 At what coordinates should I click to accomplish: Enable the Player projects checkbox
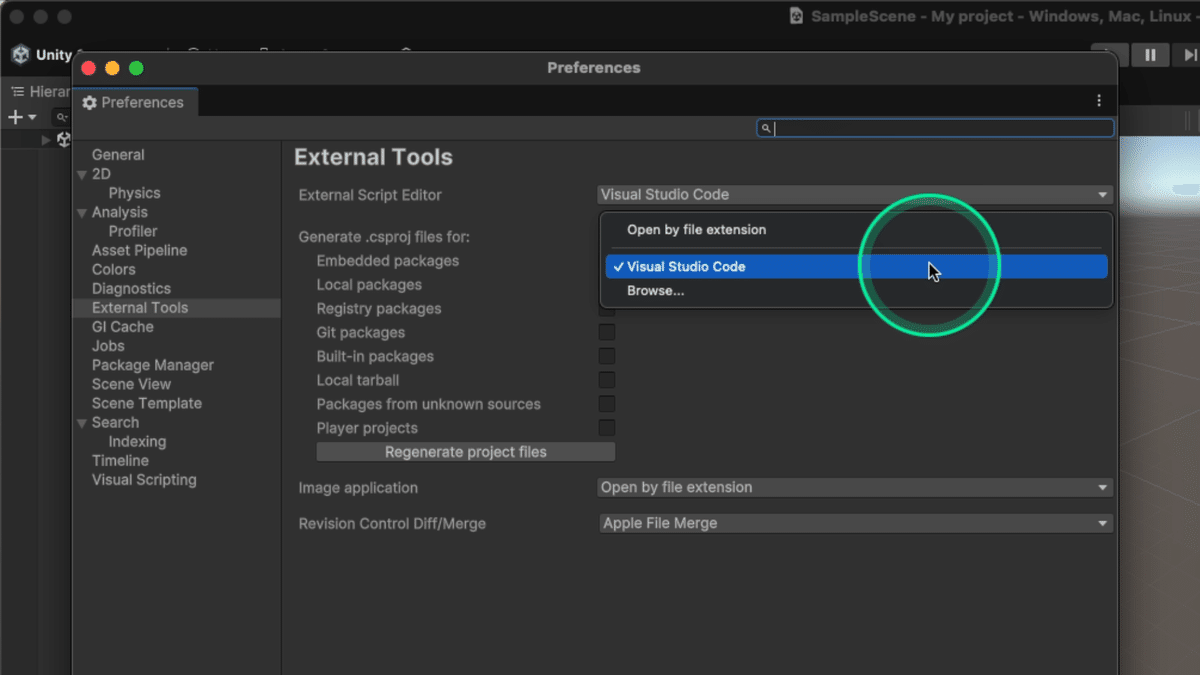607,428
